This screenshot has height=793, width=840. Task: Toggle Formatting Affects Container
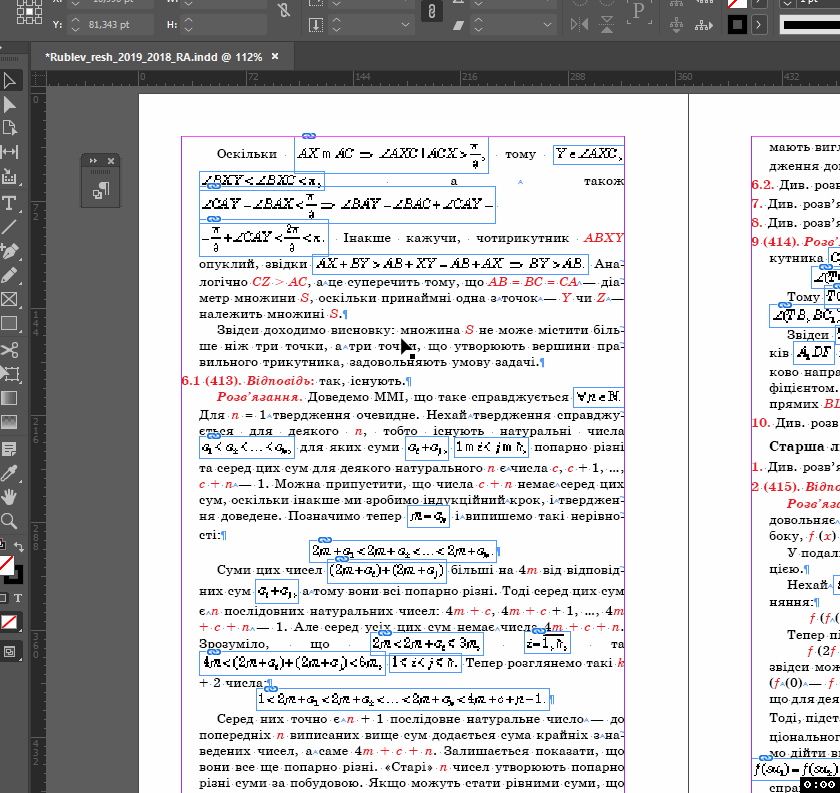(3, 598)
